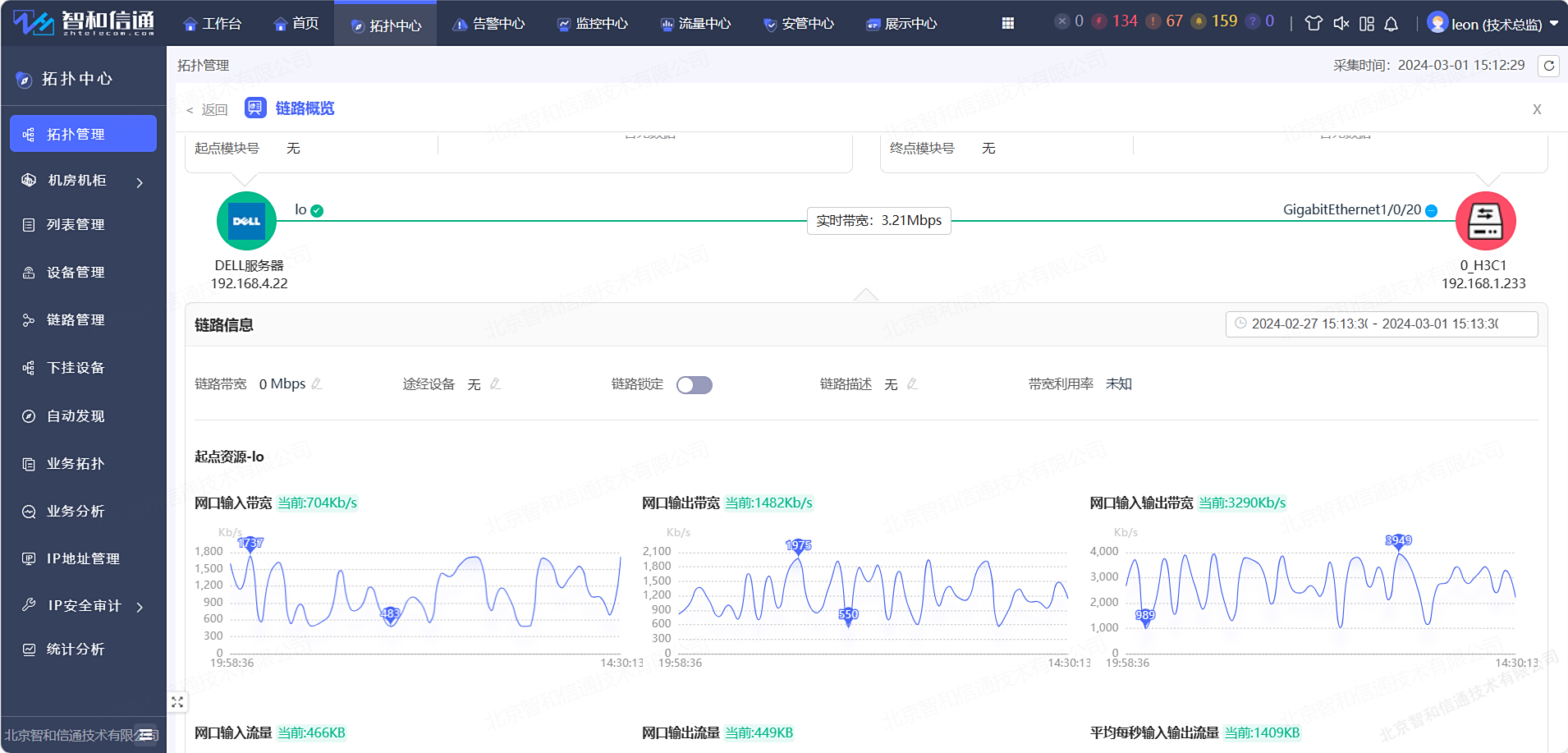Open 流量中心 tab

tap(695, 24)
